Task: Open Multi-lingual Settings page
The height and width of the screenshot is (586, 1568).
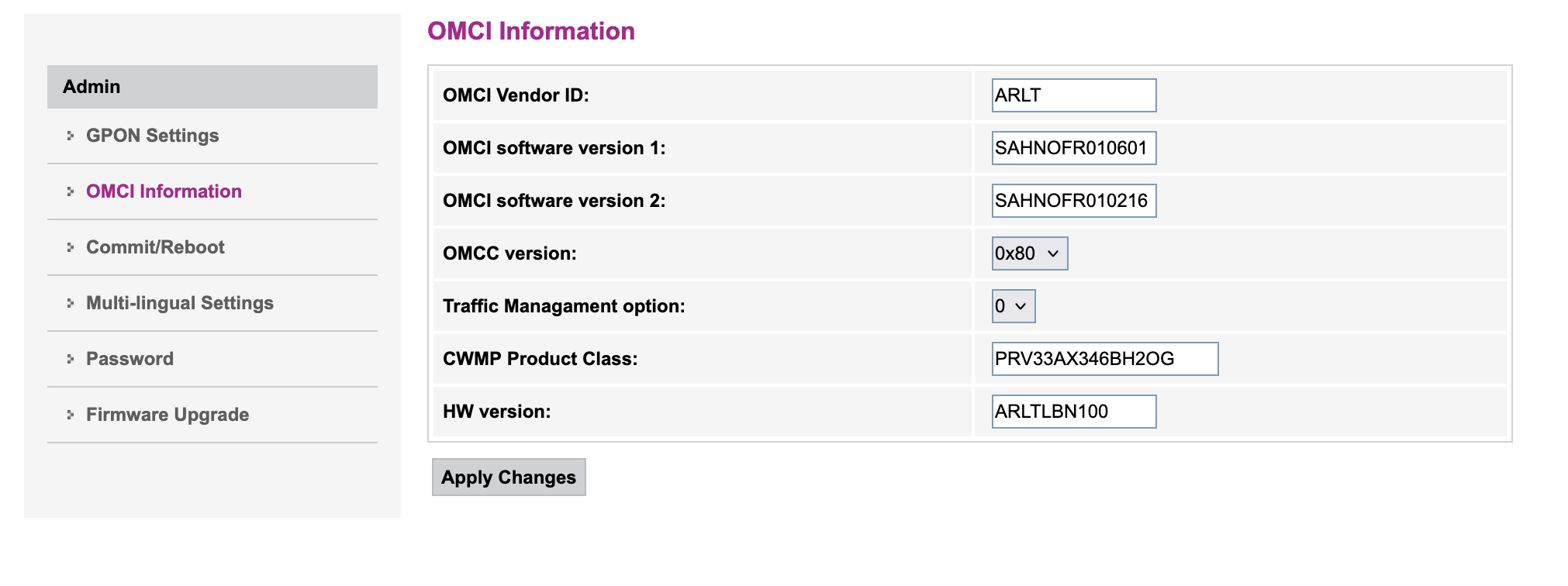Action: coord(179,303)
